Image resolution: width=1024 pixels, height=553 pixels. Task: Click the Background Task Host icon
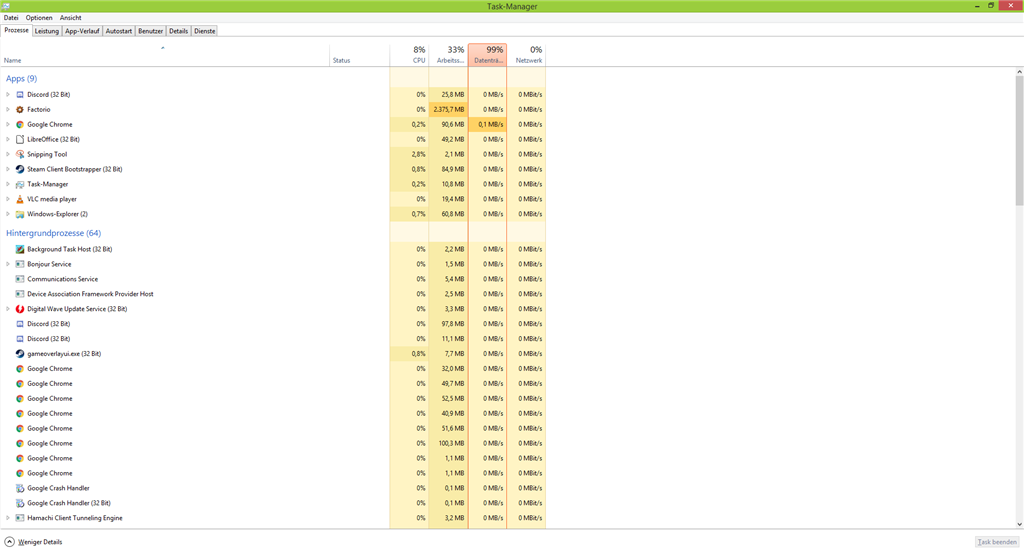click(x=20, y=249)
